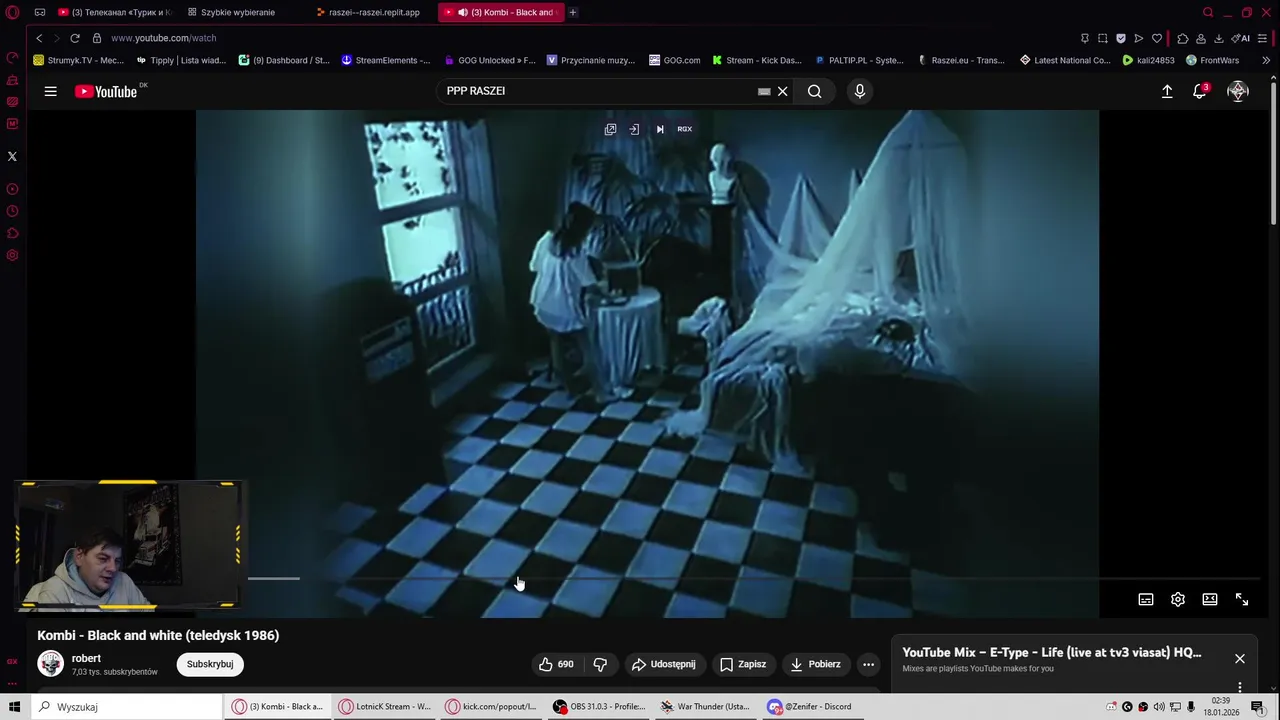Open the on-screen keyboard in the search box
1280x720 pixels.
tap(764, 91)
